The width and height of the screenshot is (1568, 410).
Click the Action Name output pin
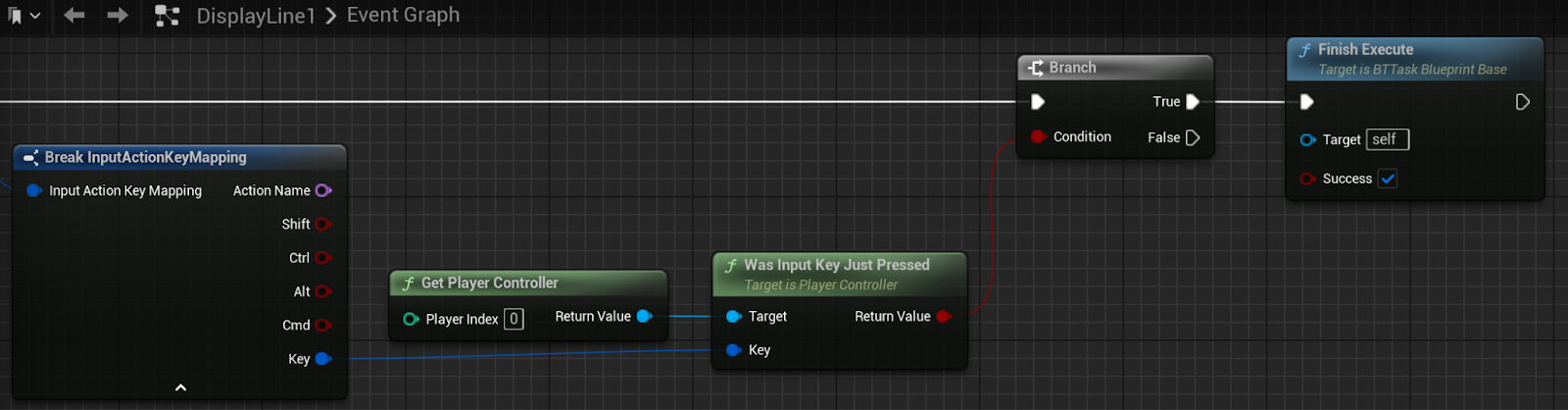coord(323,190)
